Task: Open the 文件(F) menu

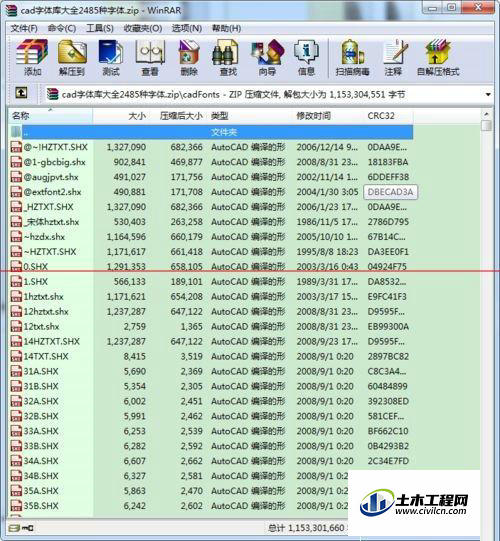Action: 24,28
